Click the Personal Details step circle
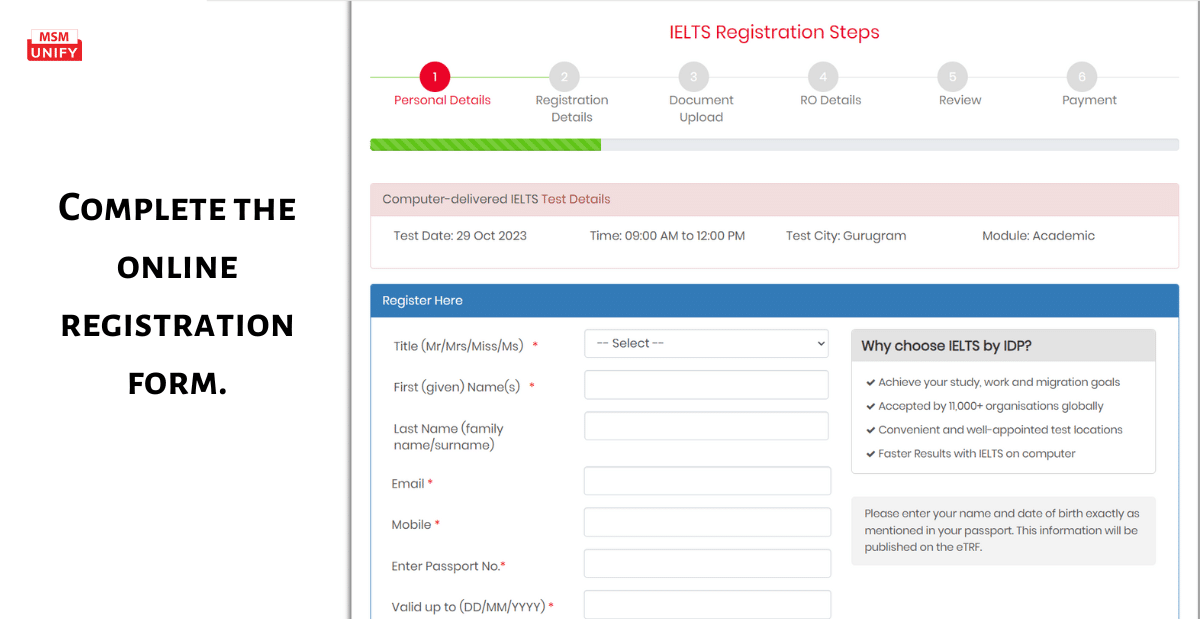1200x630 pixels. point(434,76)
